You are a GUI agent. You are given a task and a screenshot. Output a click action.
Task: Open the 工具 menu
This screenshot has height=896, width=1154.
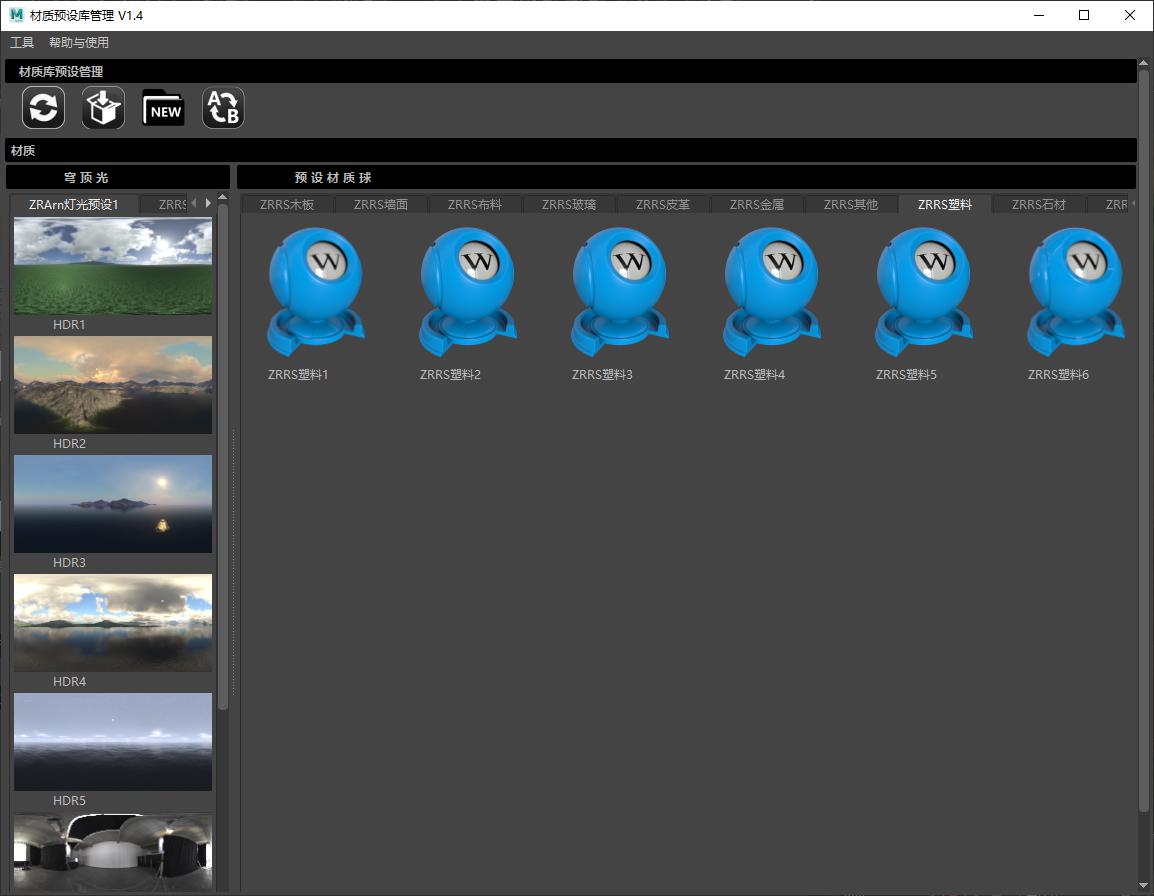(22, 43)
